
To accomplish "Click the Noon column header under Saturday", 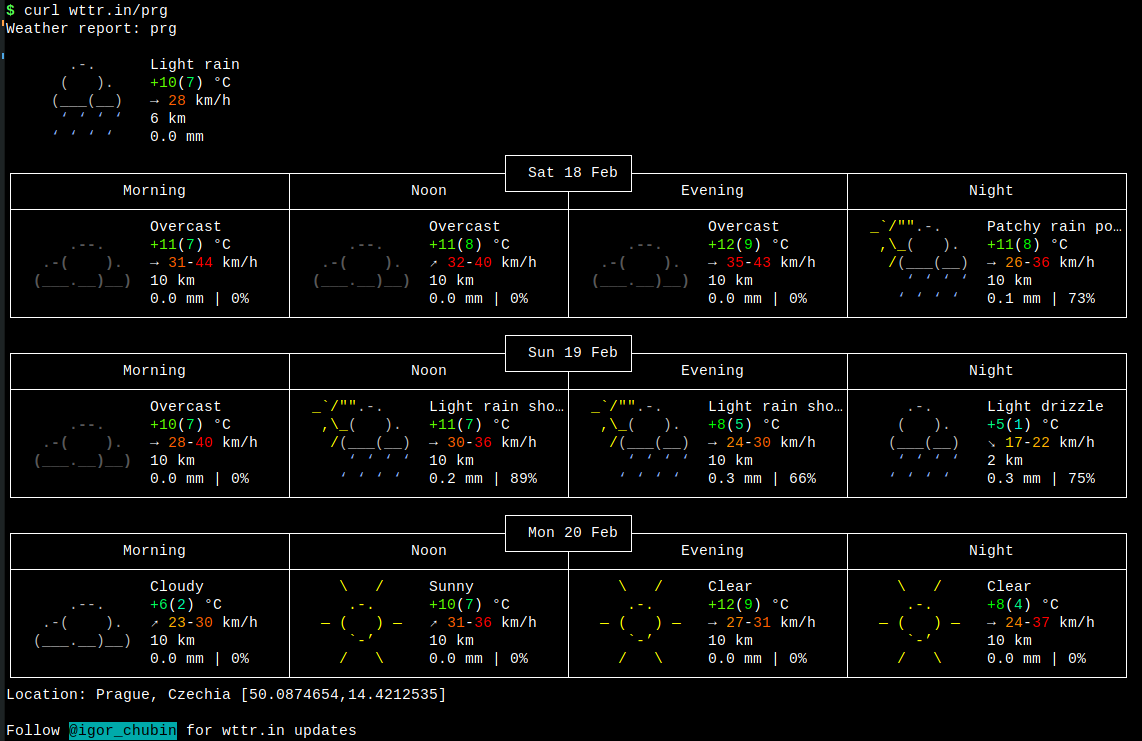I will point(429,190).
